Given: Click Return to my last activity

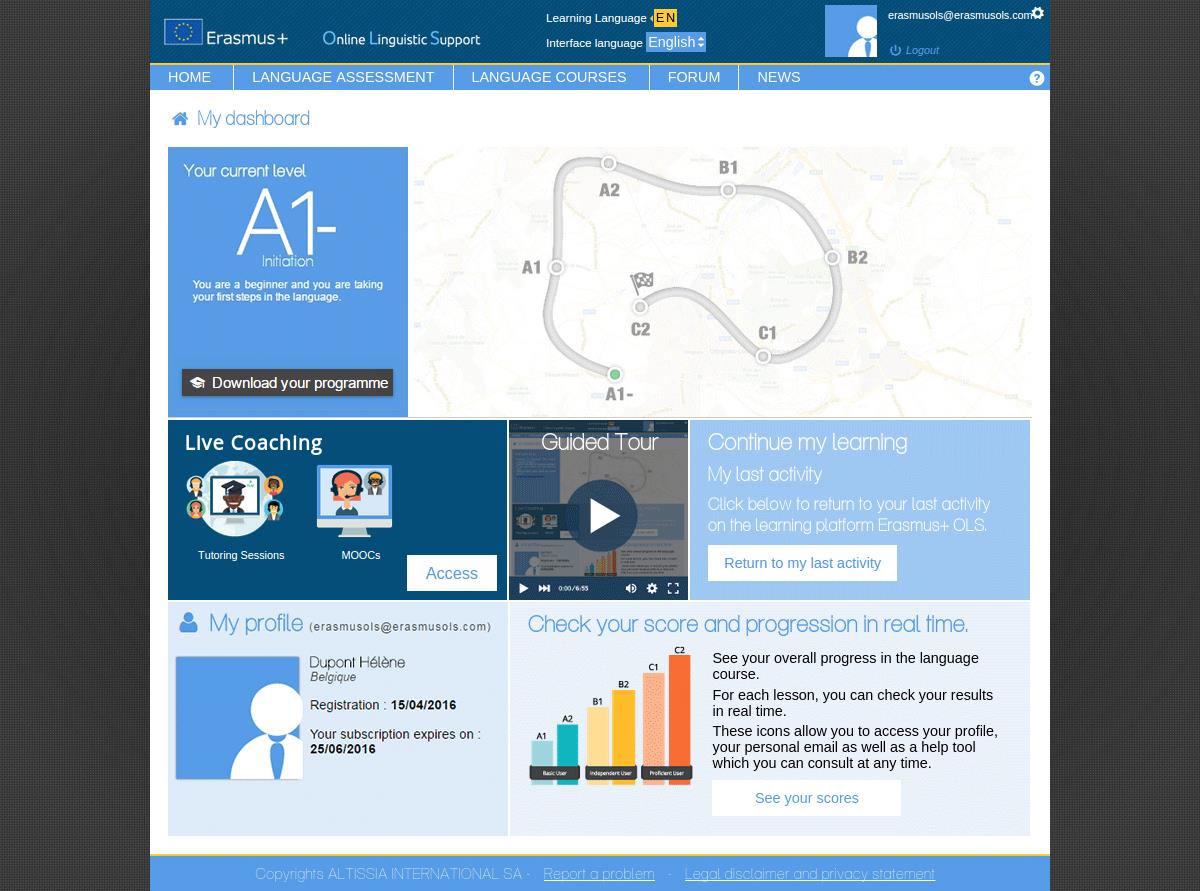Looking at the screenshot, I should click(802, 563).
